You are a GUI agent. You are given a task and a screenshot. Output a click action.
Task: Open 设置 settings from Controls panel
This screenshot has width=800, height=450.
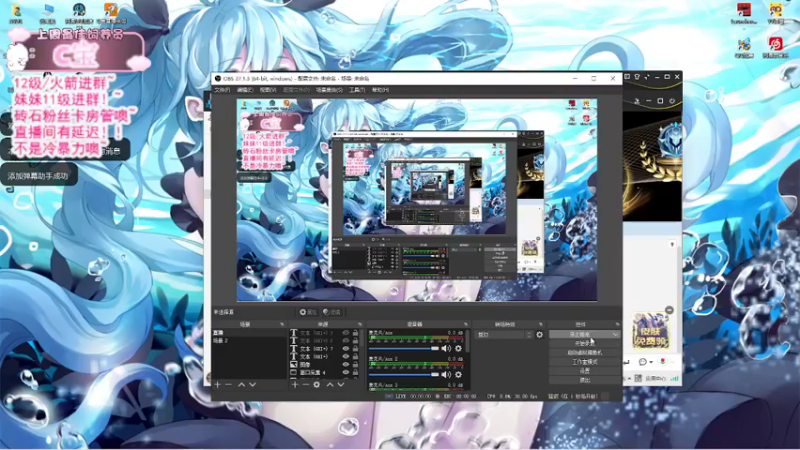point(585,371)
